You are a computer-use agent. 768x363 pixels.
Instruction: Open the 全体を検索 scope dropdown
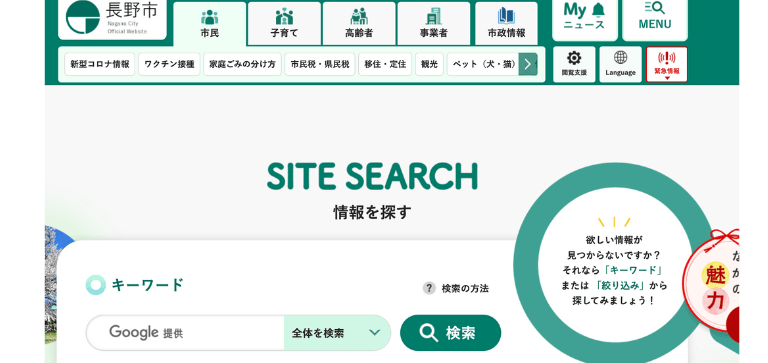(x=337, y=333)
